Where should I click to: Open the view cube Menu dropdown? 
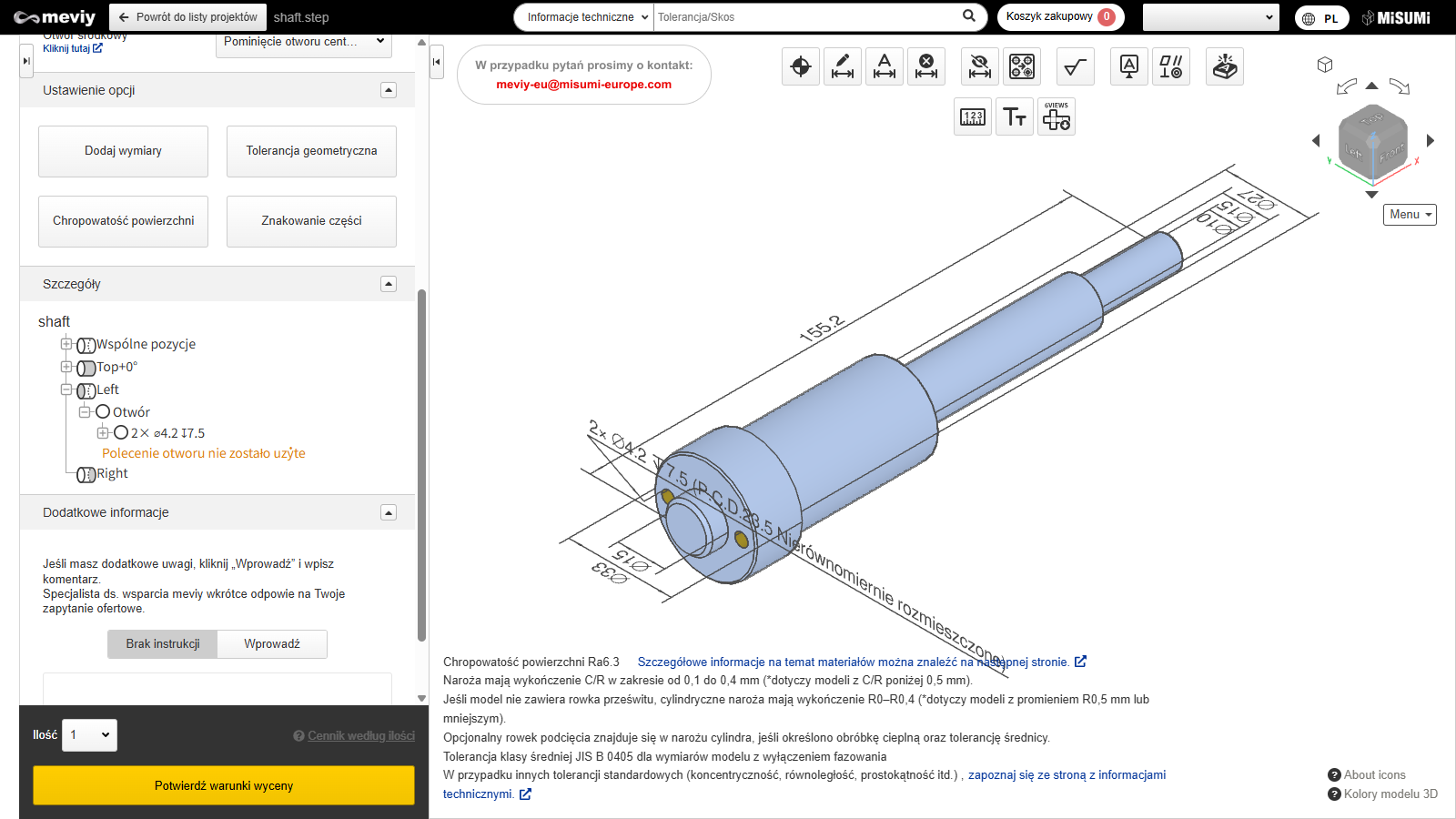pos(1410,215)
